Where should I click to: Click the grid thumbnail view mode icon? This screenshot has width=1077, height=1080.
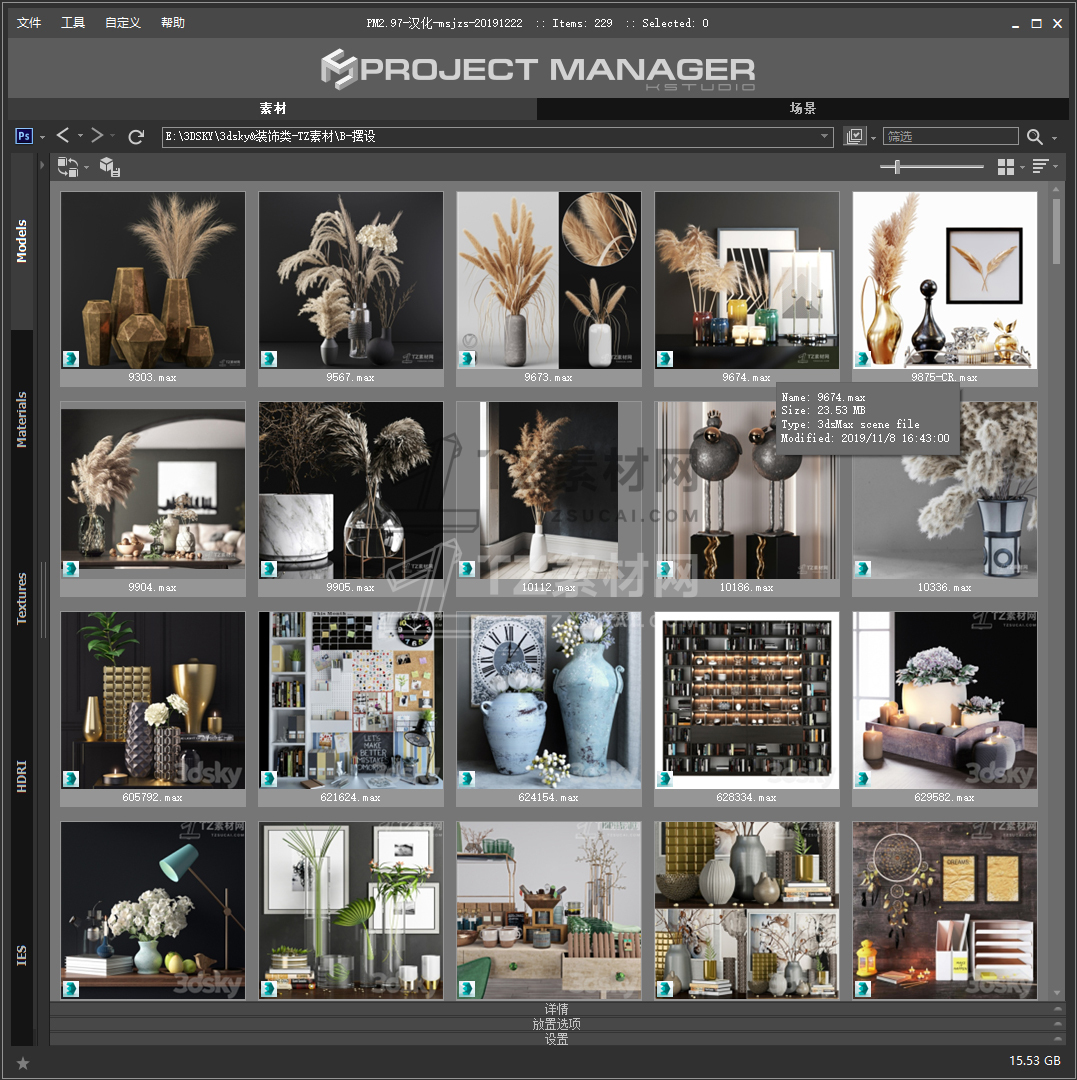[1006, 167]
